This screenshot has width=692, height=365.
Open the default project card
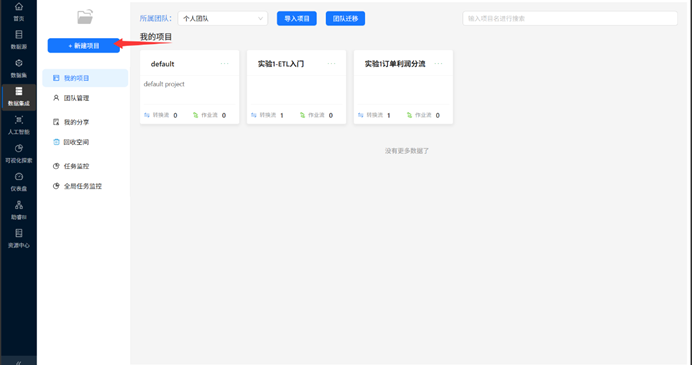coord(190,87)
